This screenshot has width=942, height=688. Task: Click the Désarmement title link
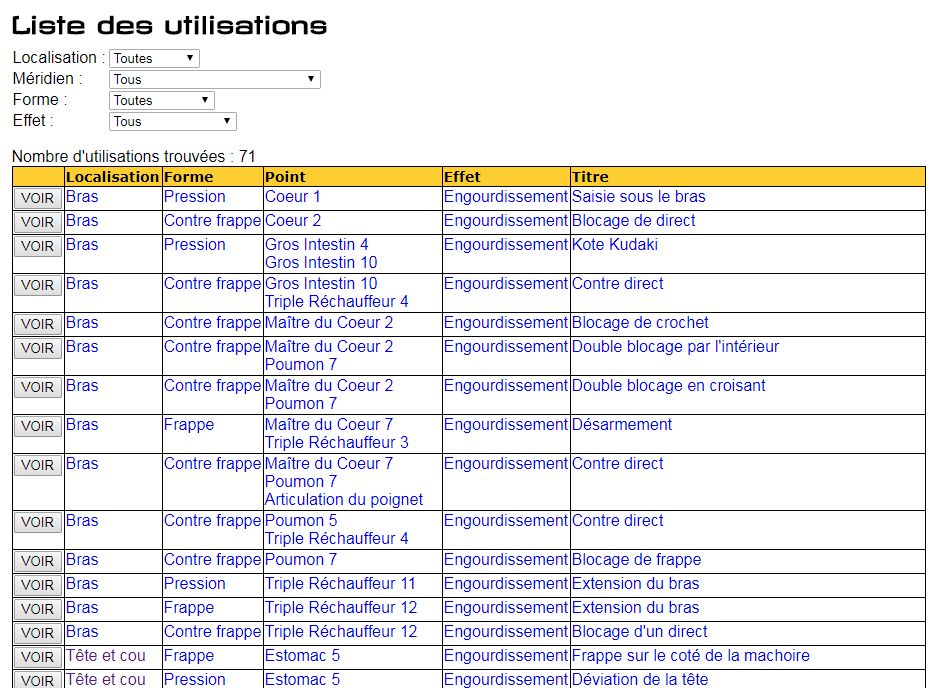click(621, 425)
